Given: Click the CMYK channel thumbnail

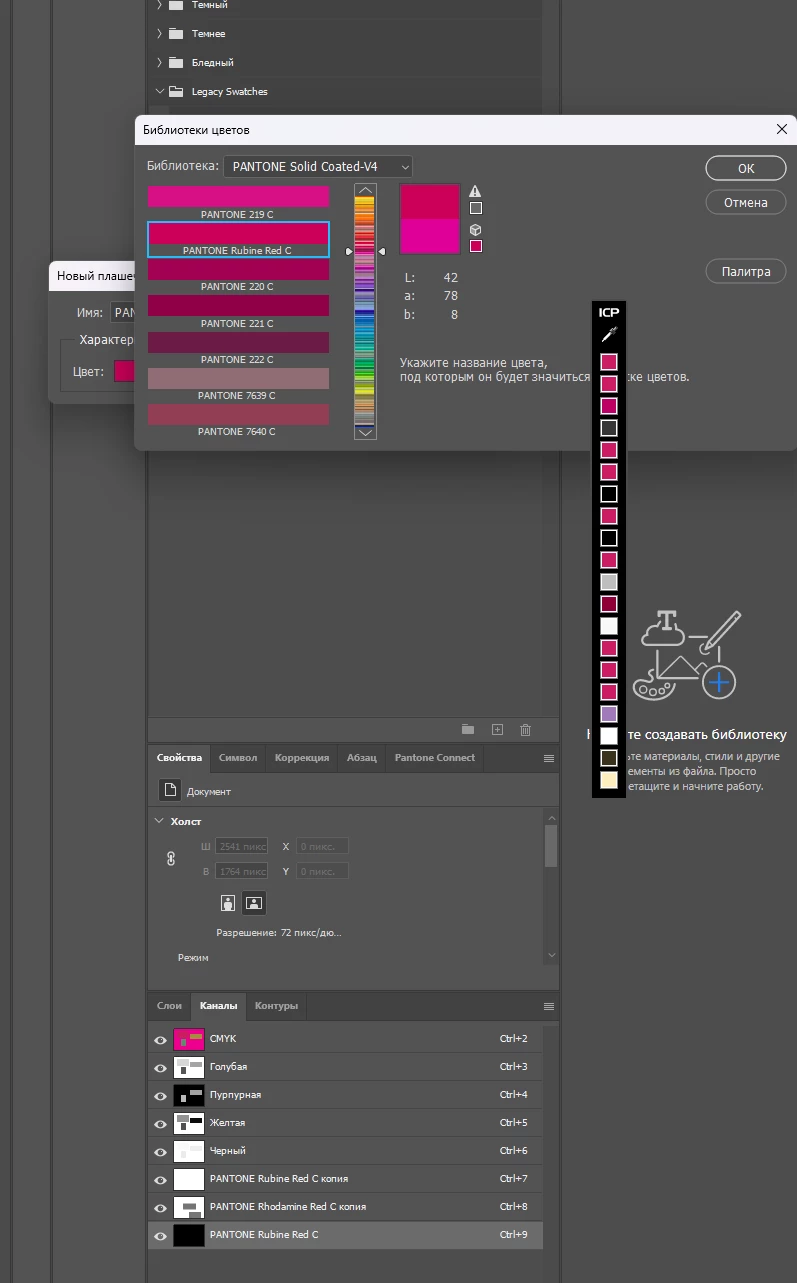Looking at the screenshot, I should [x=188, y=1040].
